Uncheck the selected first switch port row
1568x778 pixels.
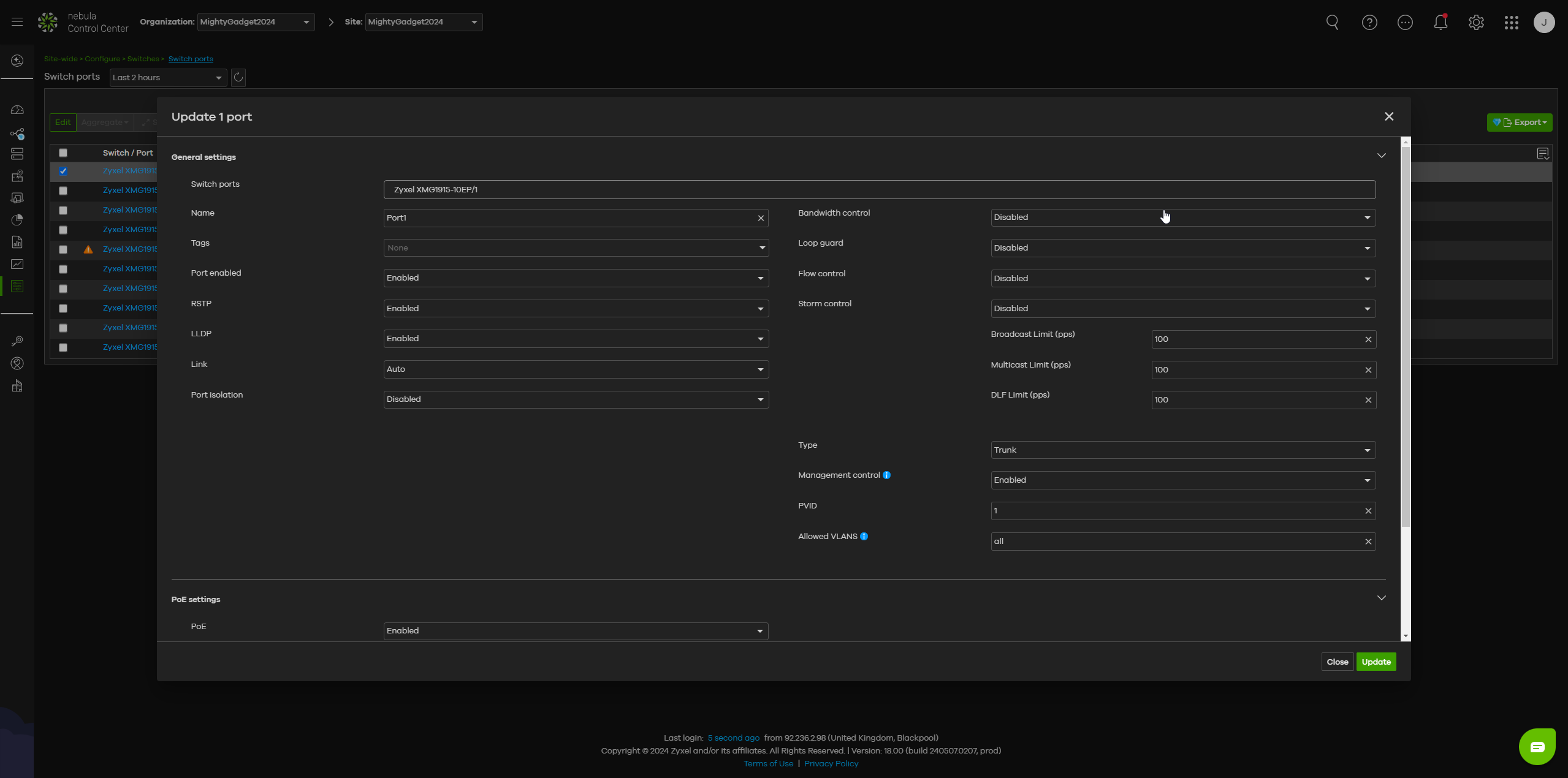[63, 172]
